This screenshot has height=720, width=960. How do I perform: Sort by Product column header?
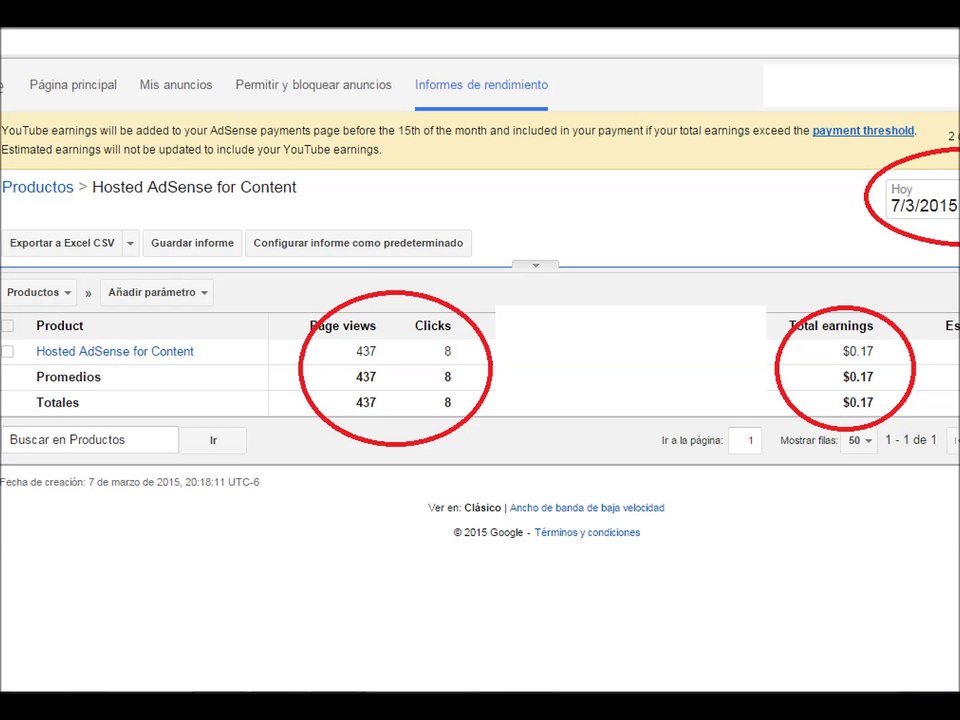59,326
